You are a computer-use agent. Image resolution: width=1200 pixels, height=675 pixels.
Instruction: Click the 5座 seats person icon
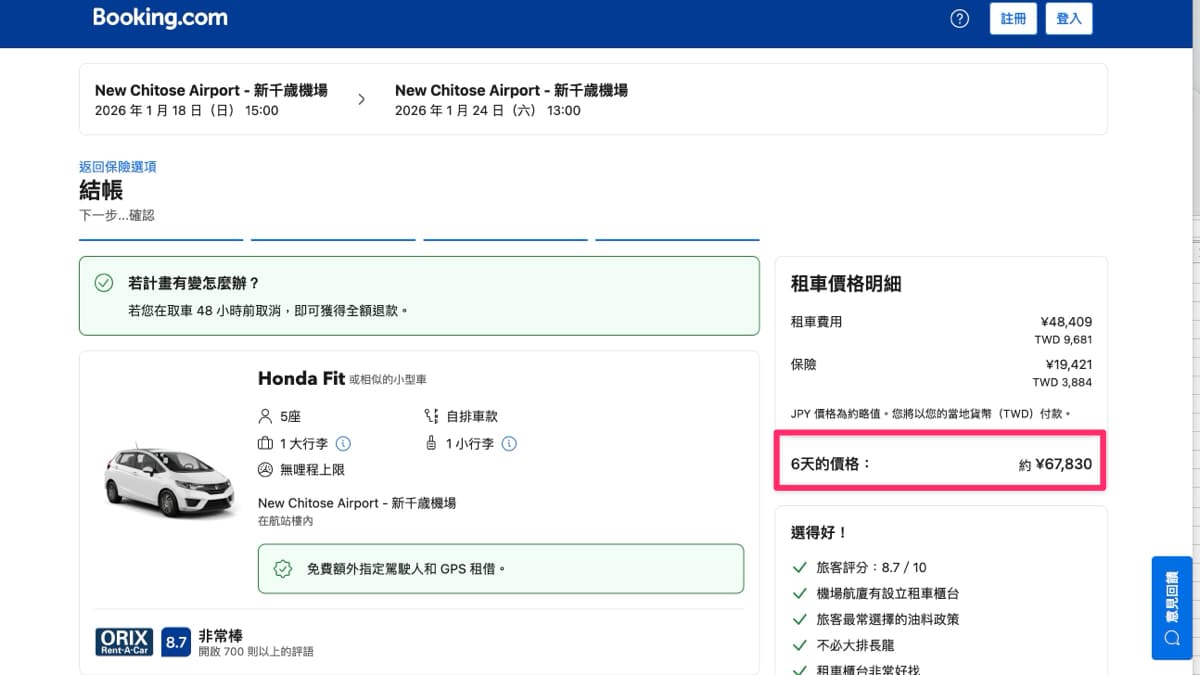point(265,416)
